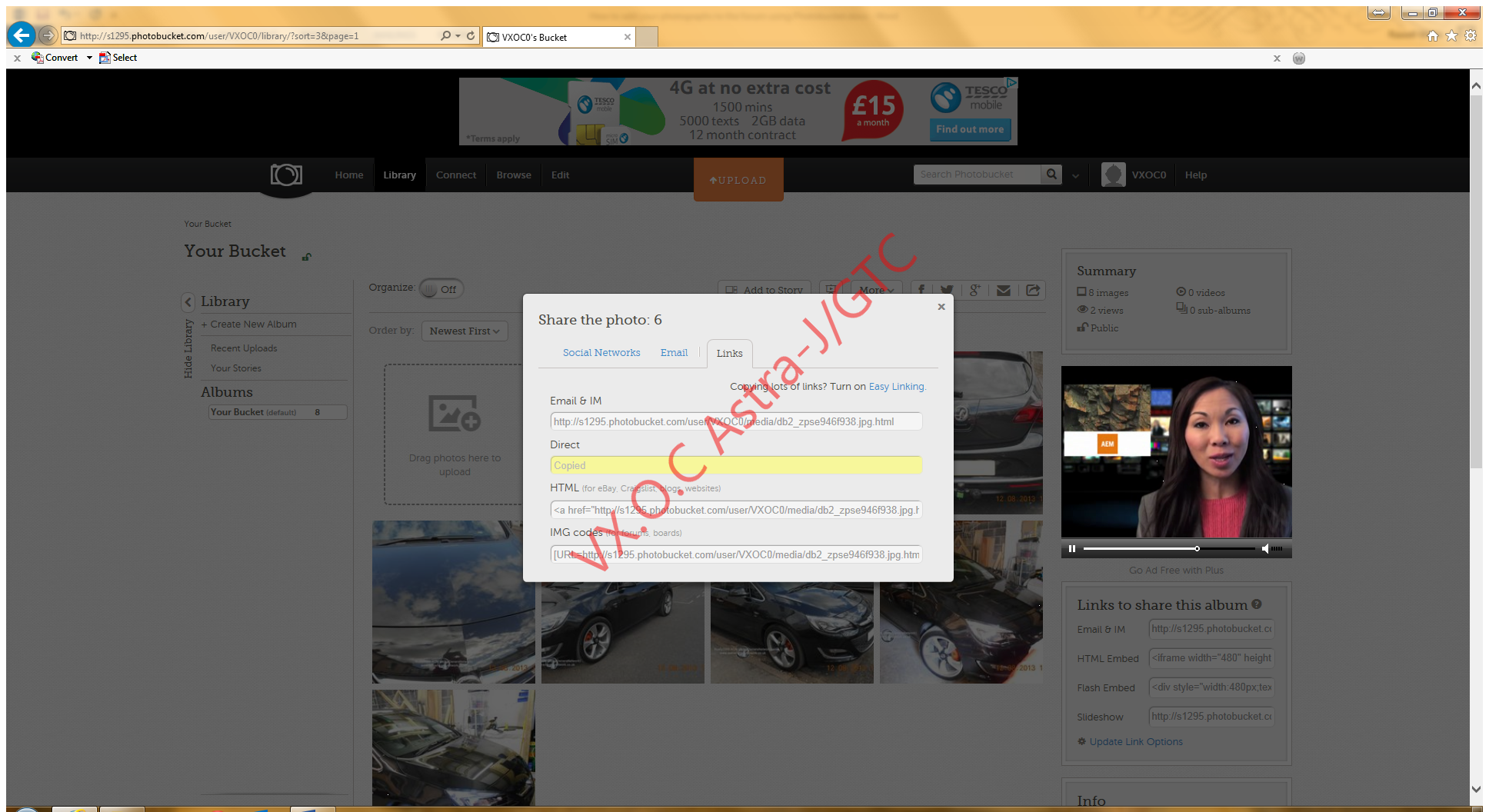The image size is (1489, 812).
Task: Open the search scope dropdown beside search box
Action: click(x=1074, y=175)
